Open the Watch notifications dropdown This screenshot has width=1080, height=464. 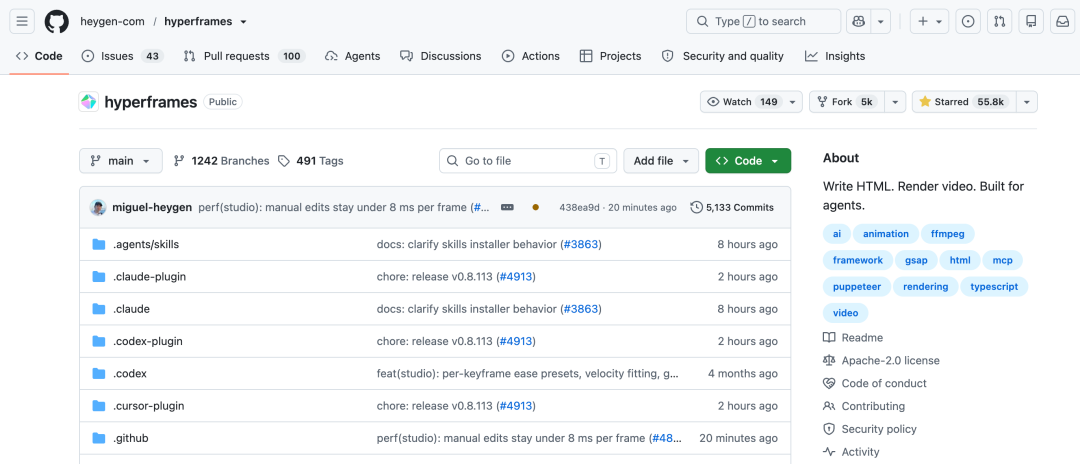[x=751, y=102]
